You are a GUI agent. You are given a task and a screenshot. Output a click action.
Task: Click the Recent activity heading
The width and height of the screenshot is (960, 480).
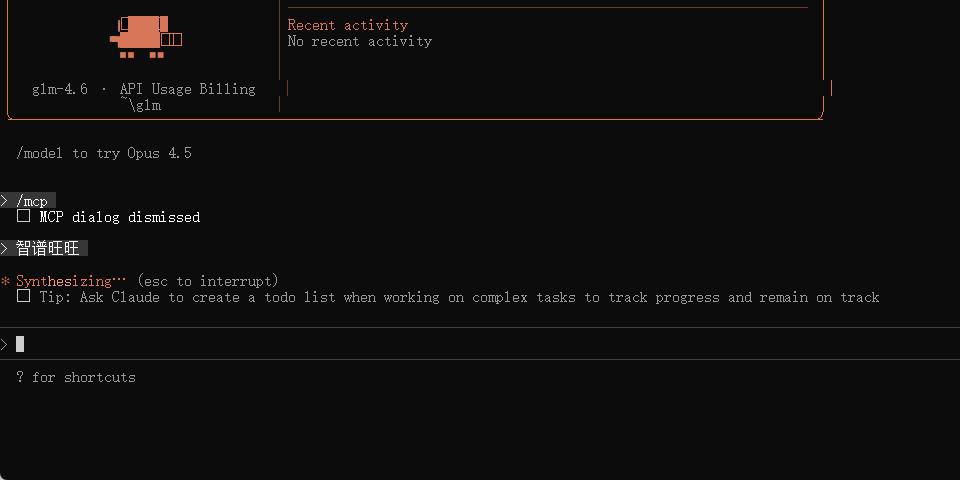tap(347, 25)
